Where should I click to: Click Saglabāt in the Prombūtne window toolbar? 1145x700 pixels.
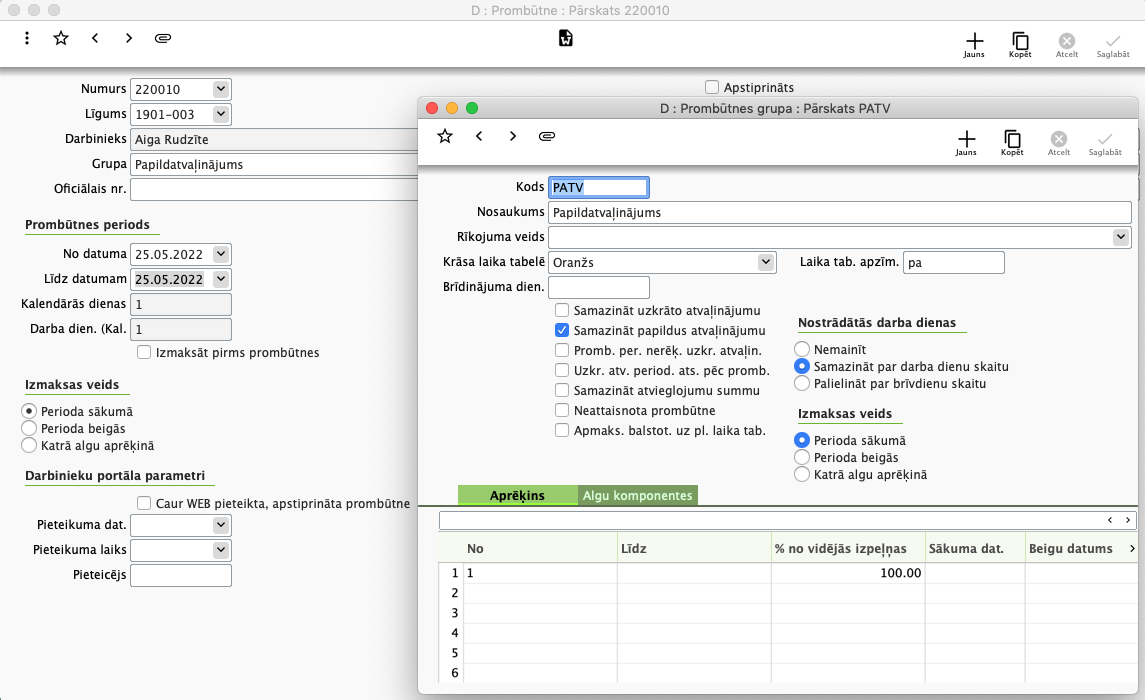click(1113, 45)
